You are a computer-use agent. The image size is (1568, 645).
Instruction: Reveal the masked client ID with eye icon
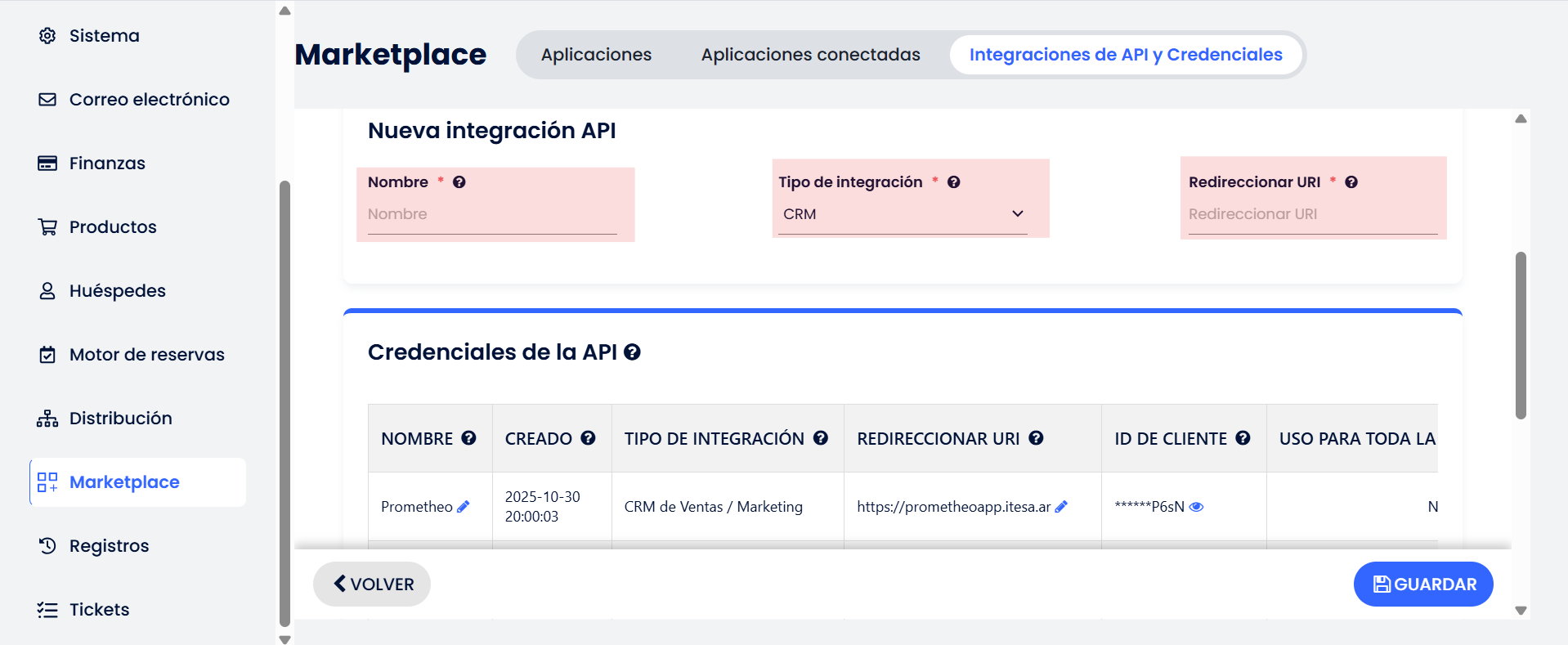click(1196, 507)
